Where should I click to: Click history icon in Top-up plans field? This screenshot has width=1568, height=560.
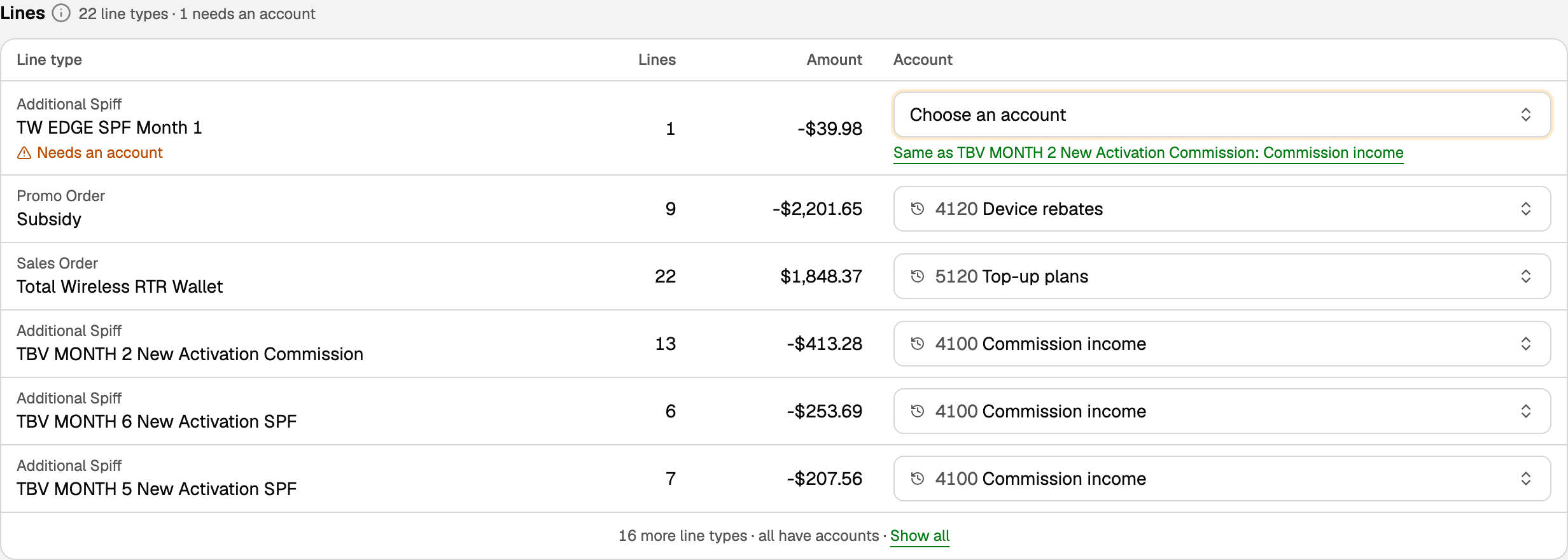click(x=917, y=276)
